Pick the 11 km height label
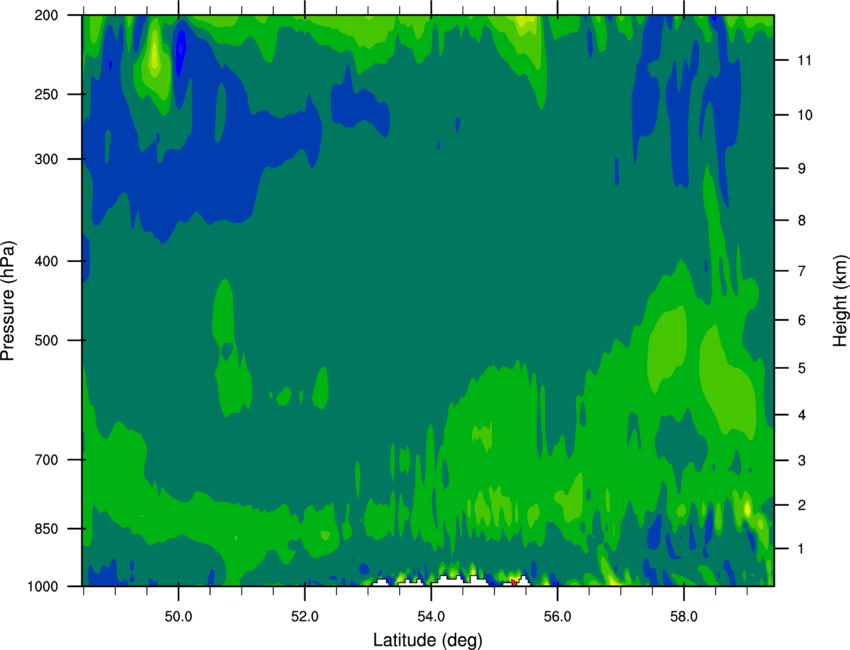Image resolution: width=850 pixels, height=650 pixels. point(804,60)
